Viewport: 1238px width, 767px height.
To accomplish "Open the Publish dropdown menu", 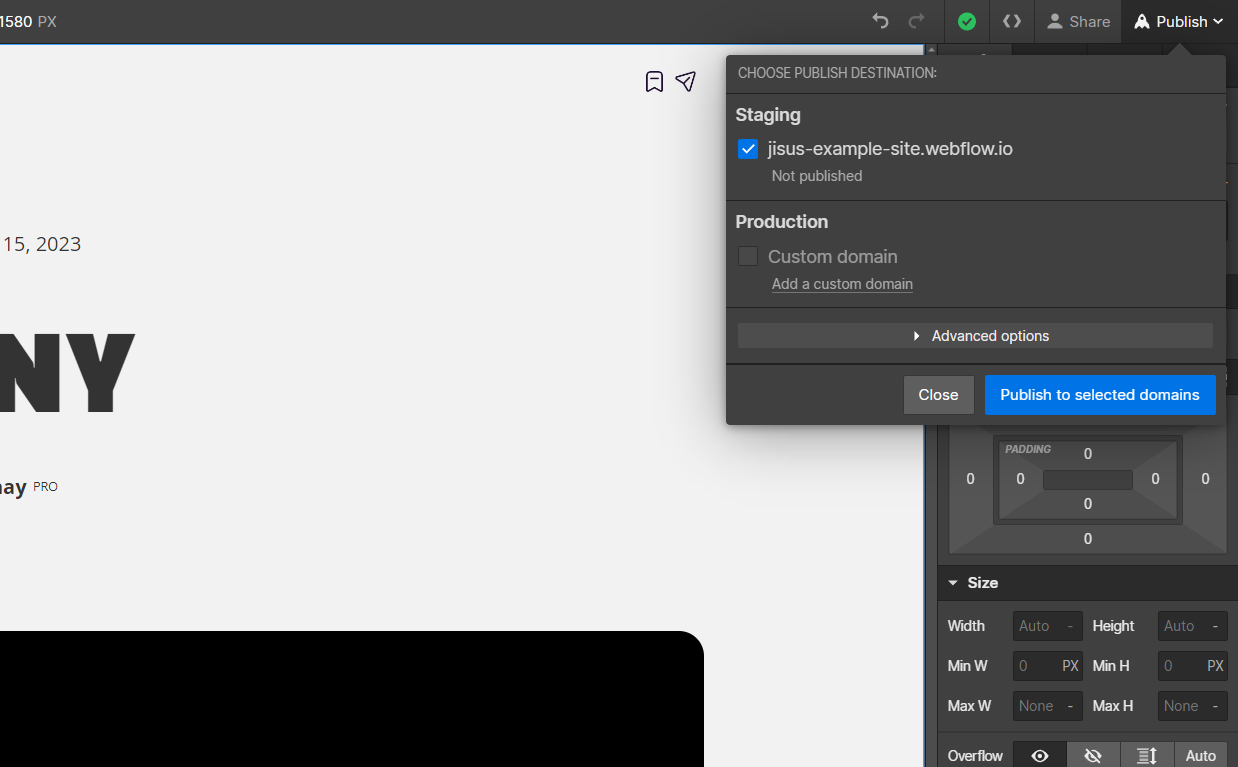I will click(x=1180, y=21).
